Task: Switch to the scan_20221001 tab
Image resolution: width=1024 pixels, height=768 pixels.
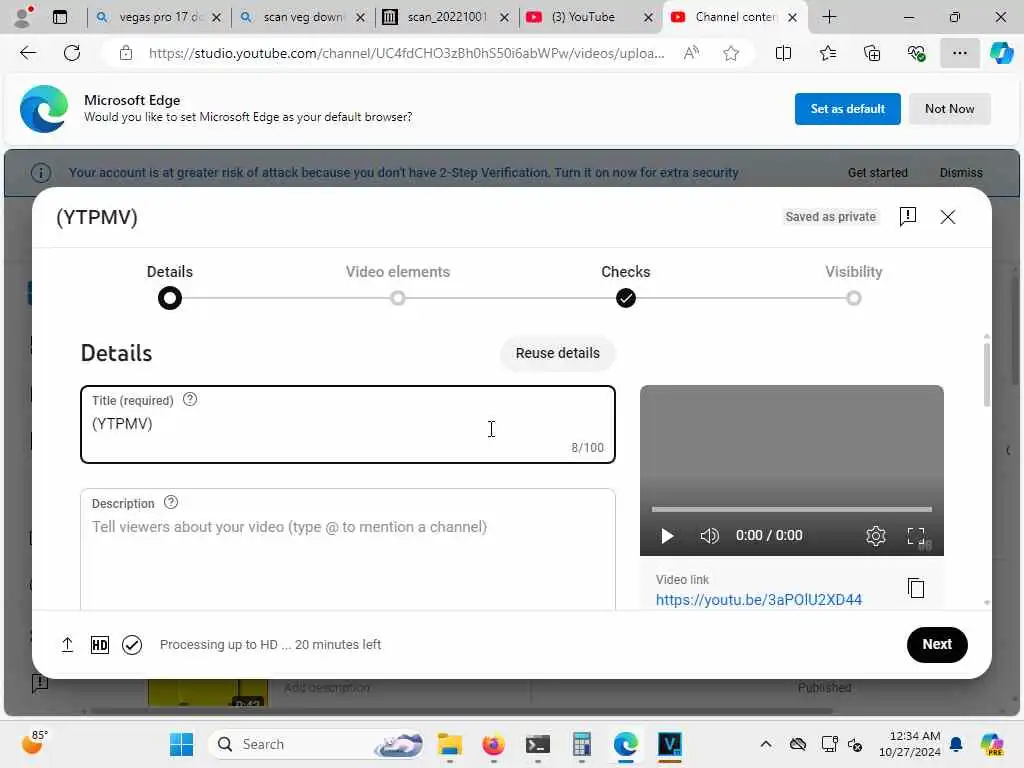Action: coord(447,17)
